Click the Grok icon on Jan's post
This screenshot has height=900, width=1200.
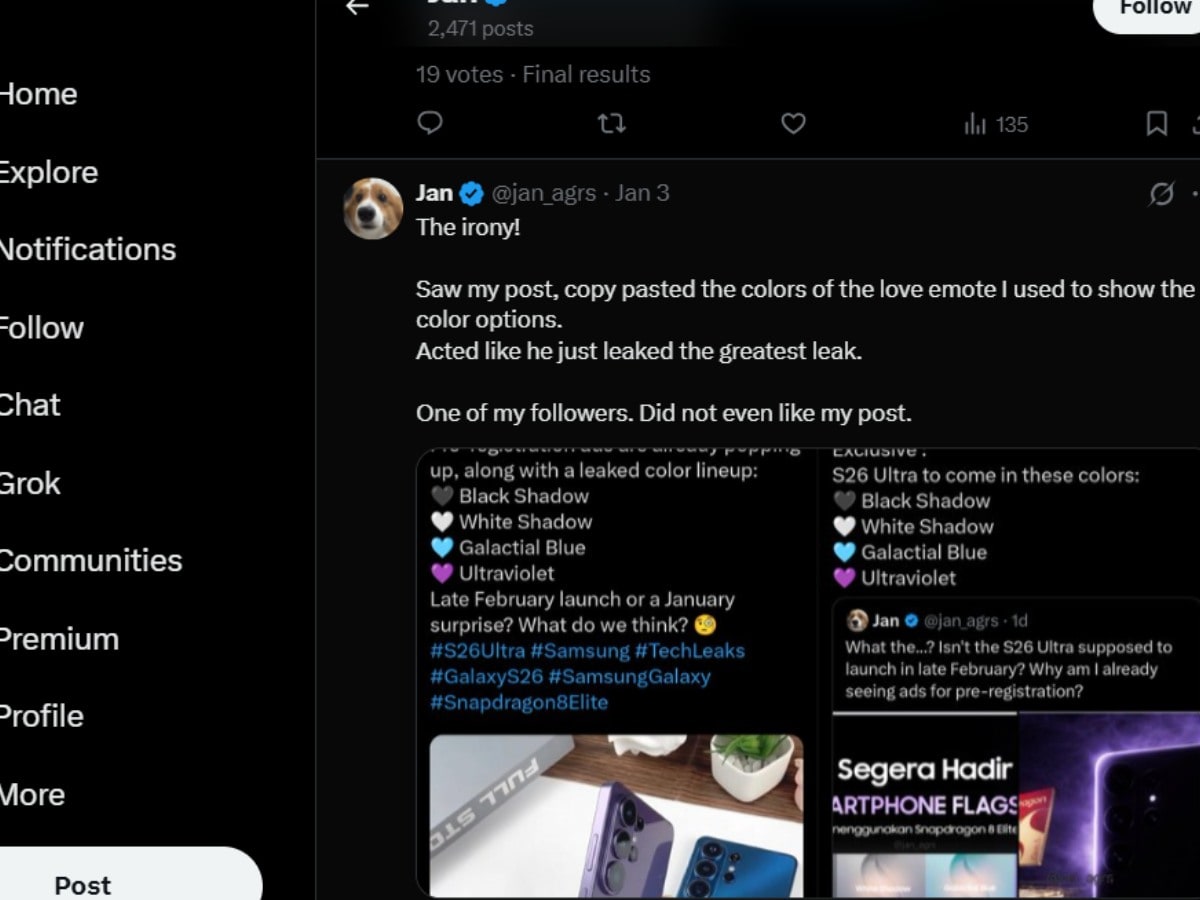tap(1161, 194)
